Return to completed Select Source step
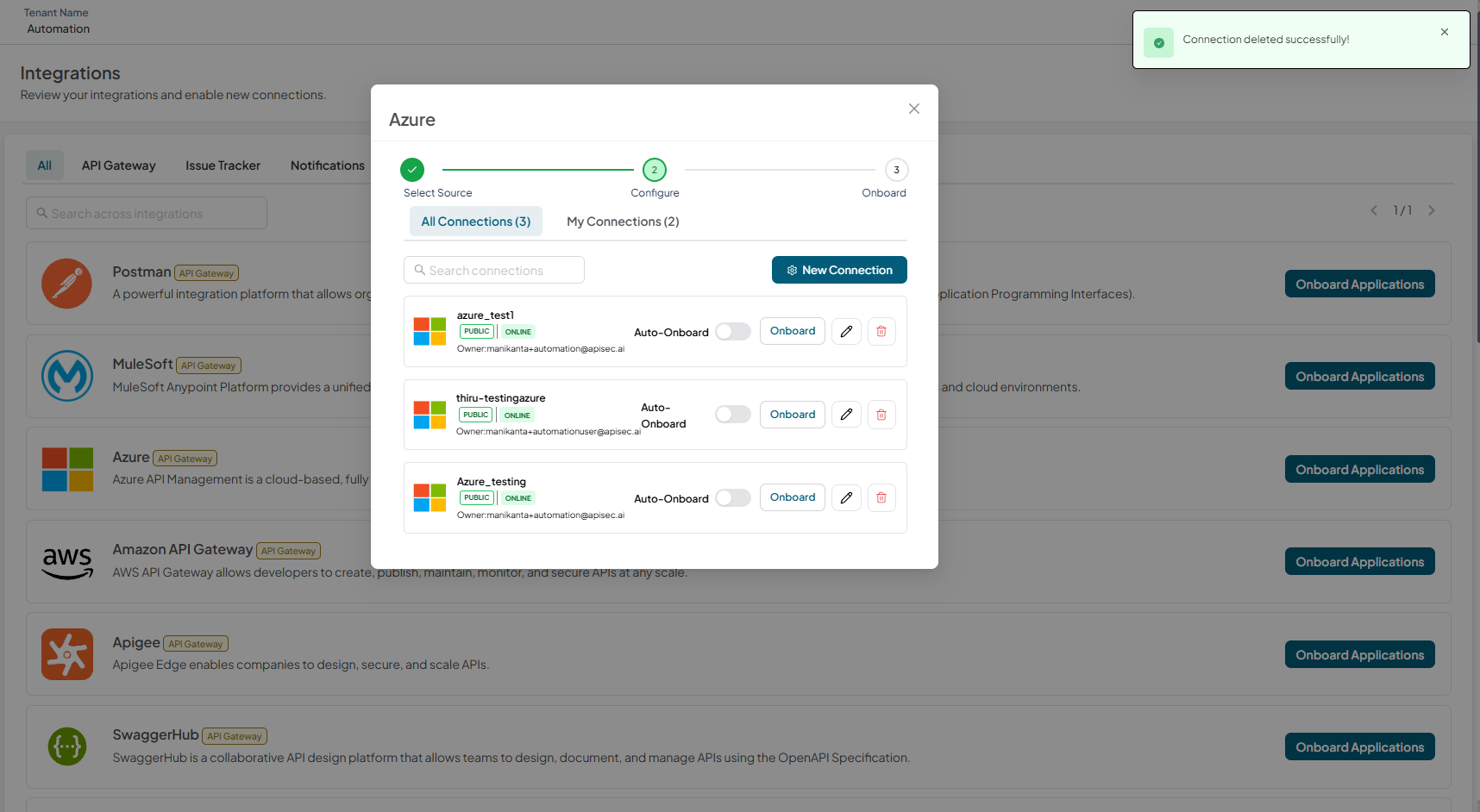 point(412,170)
